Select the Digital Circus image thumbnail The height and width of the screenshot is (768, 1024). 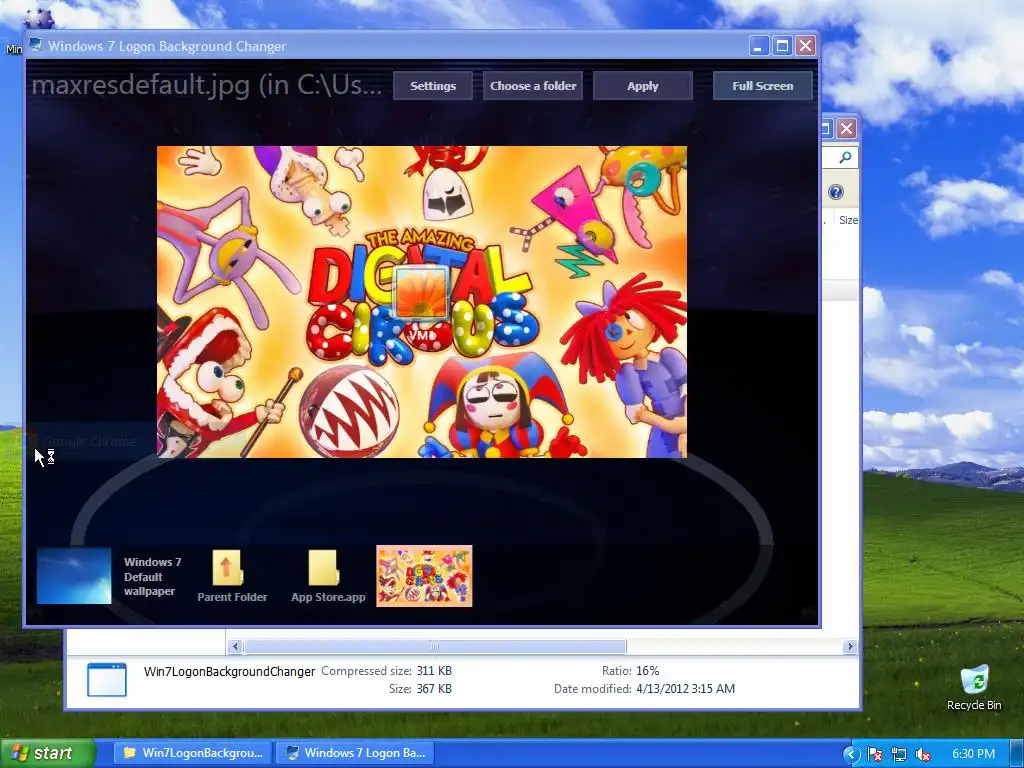[x=424, y=576]
